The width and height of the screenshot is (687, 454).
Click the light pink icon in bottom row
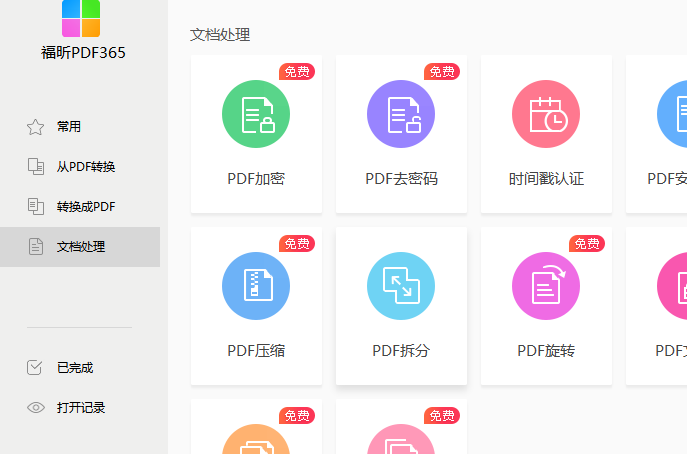click(401, 439)
